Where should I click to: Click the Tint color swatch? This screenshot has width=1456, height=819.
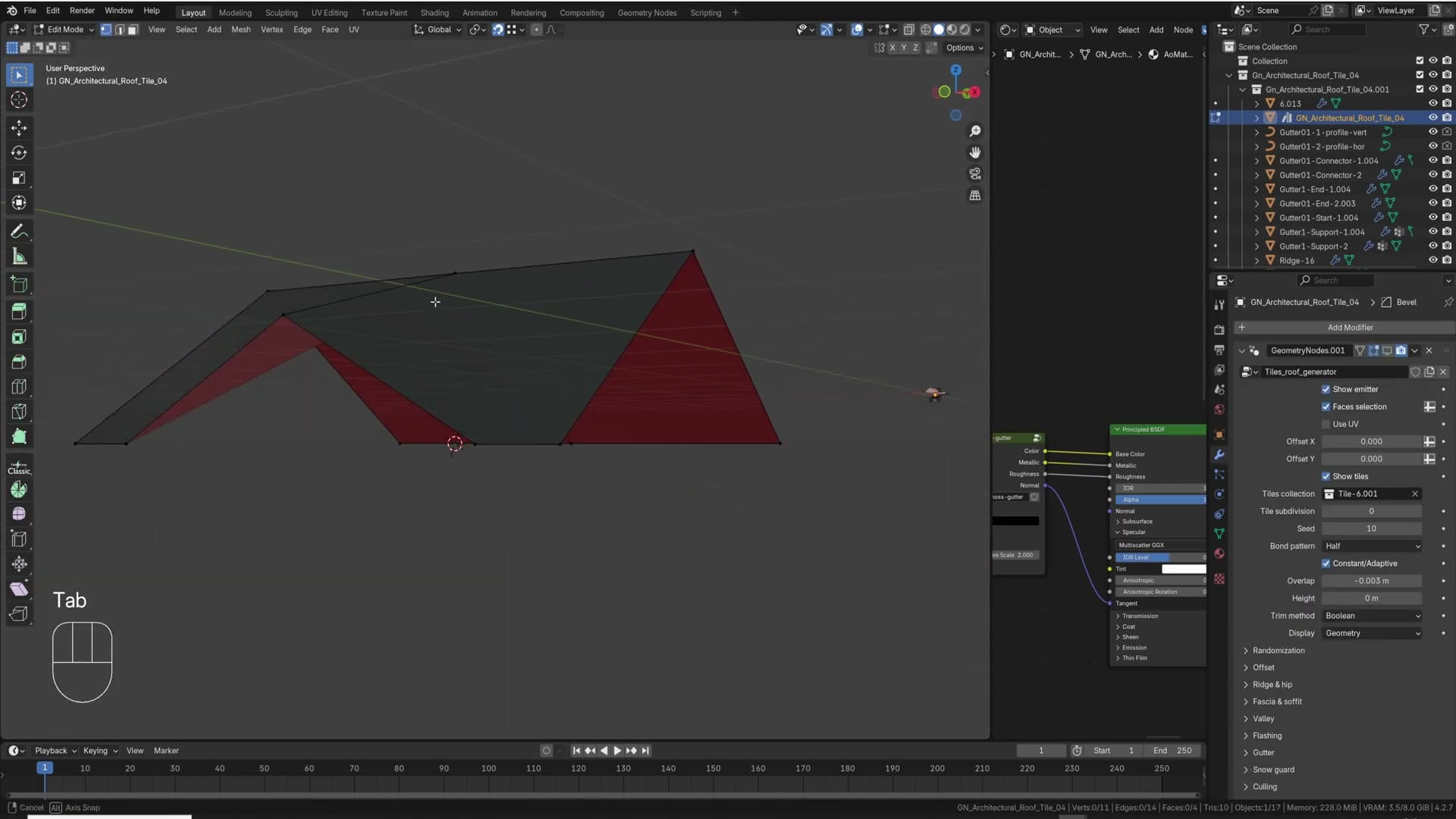[x=1184, y=569]
